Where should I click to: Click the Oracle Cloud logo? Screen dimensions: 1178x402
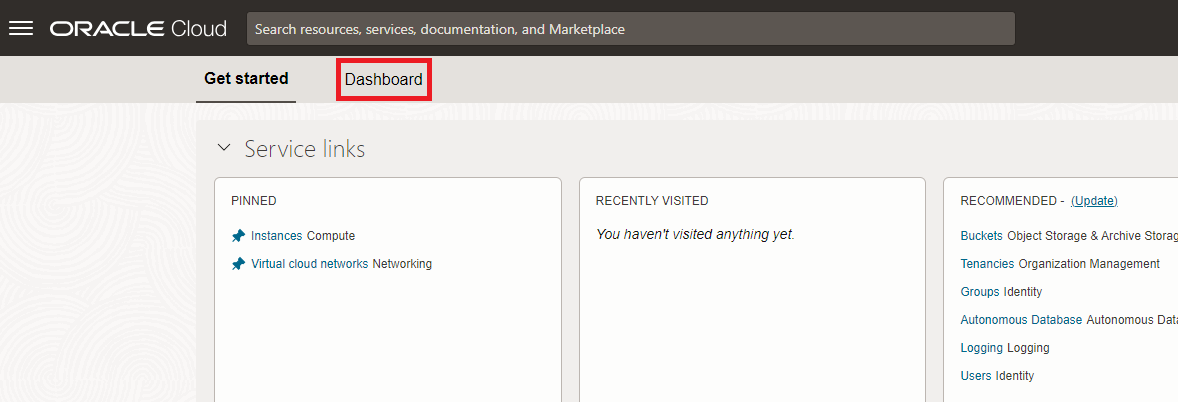pyautogui.click(x=138, y=29)
